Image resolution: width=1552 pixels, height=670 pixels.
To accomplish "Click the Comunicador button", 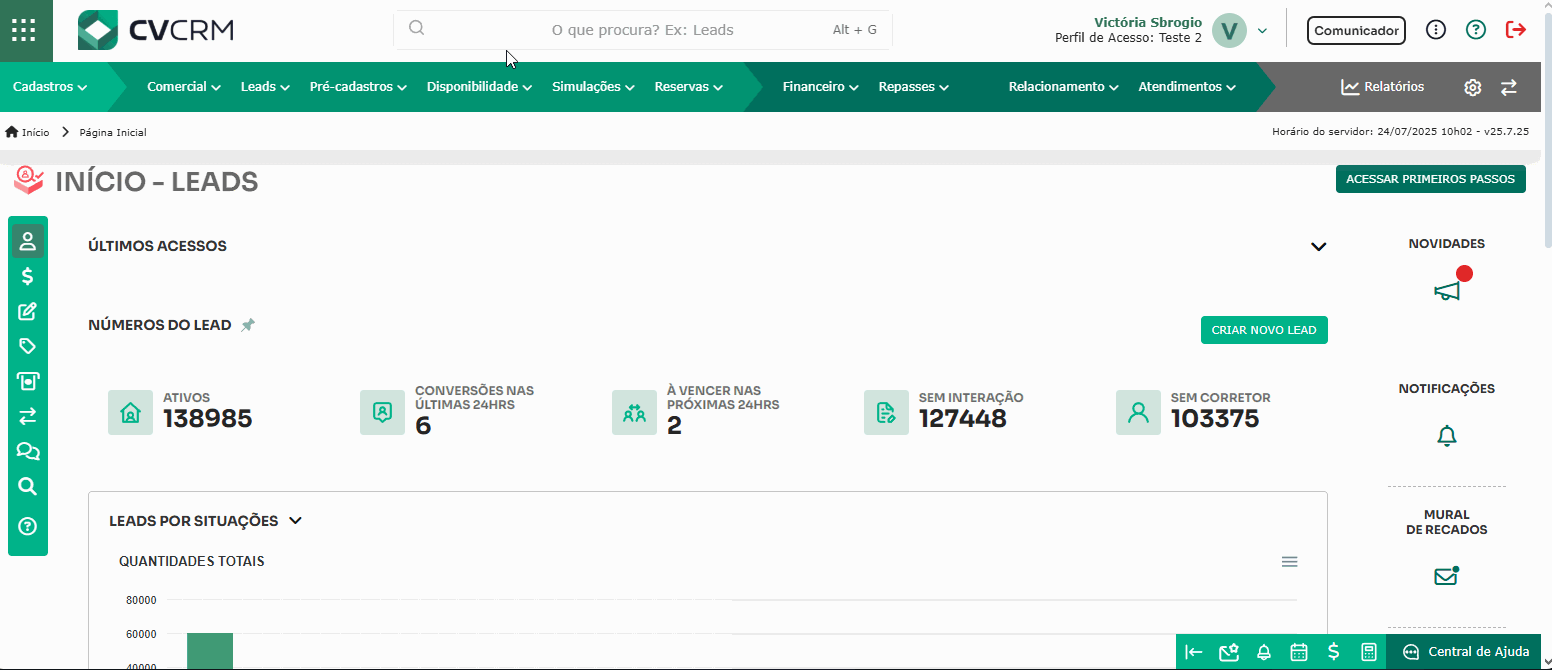I will point(1356,31).
